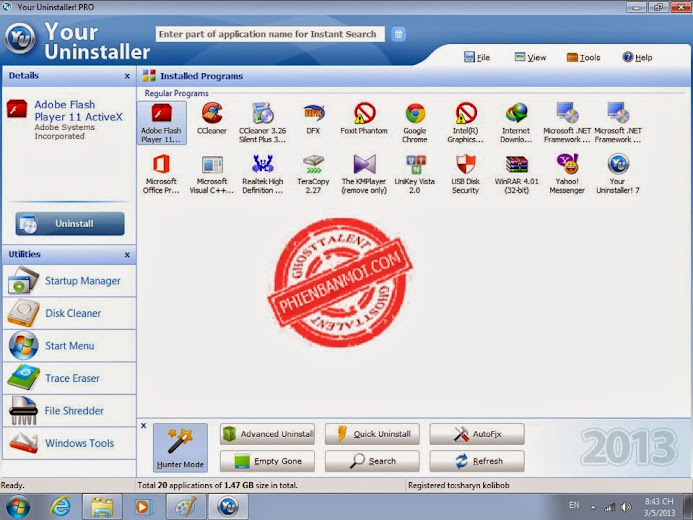
Task: Open File Shredder utility
Action: point(69,410)
